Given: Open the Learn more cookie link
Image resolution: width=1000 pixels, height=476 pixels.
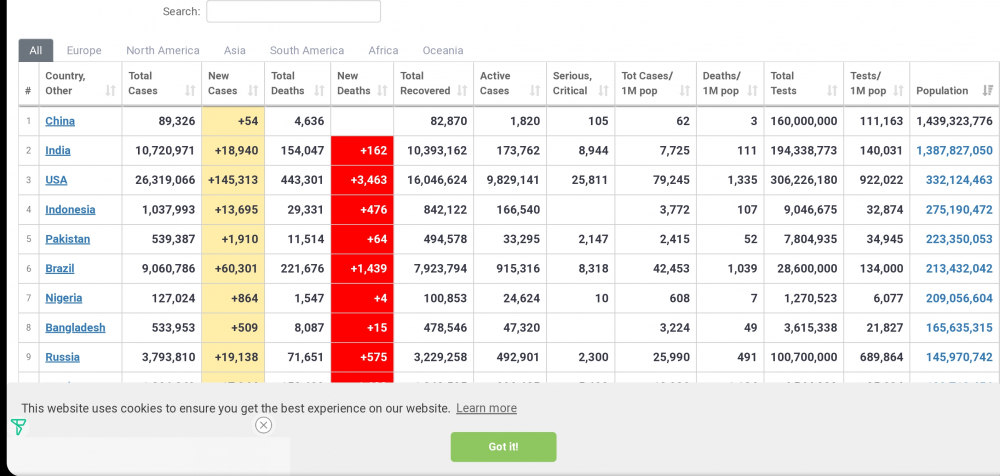Looking at the screenshot, I should tap(486, 408).
